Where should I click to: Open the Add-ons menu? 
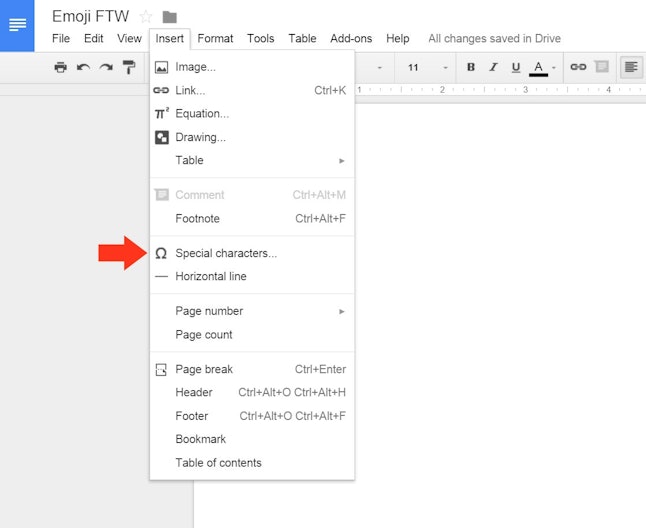tap(351, 39)
